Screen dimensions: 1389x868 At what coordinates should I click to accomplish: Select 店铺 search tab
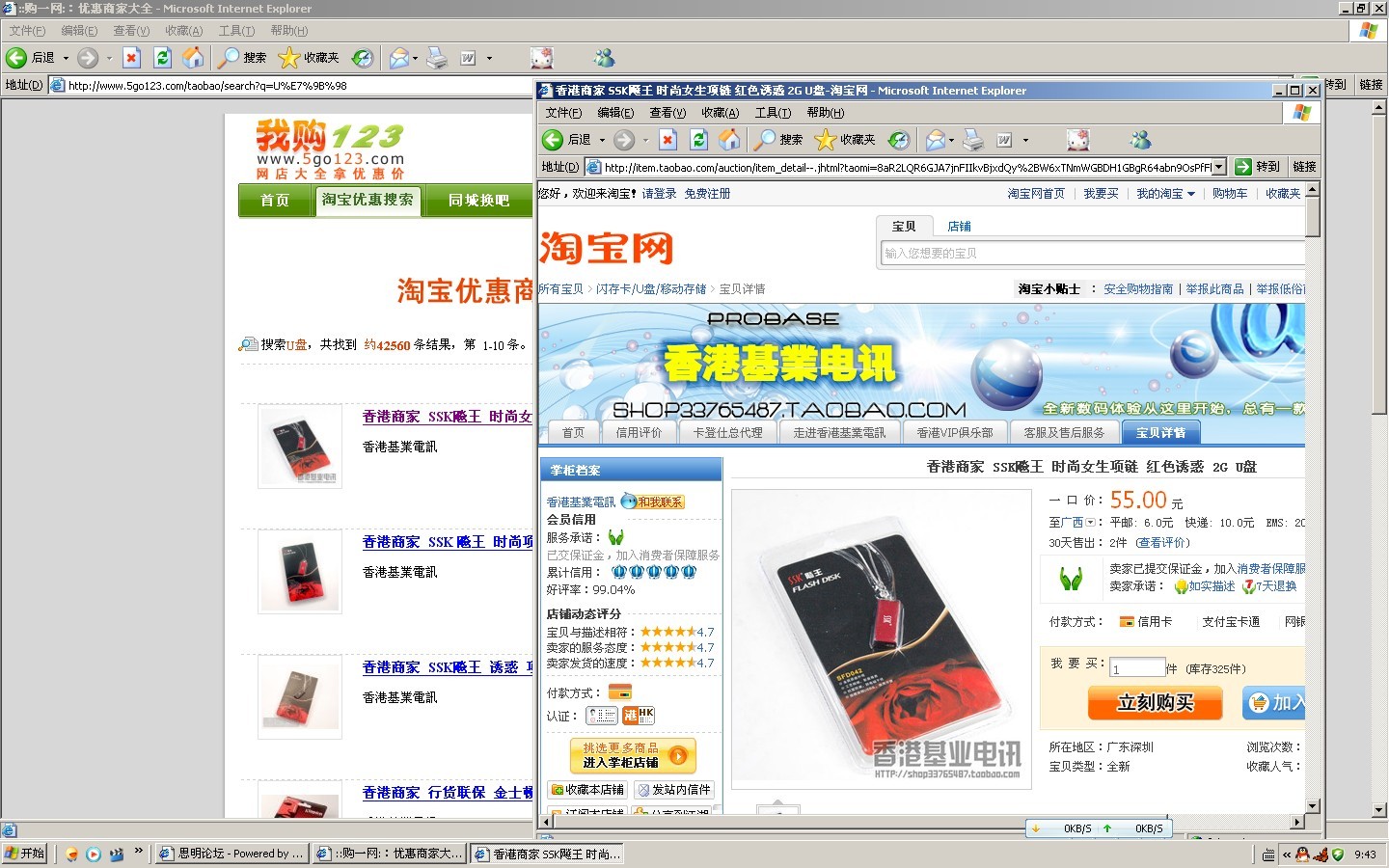coord(959,227)
